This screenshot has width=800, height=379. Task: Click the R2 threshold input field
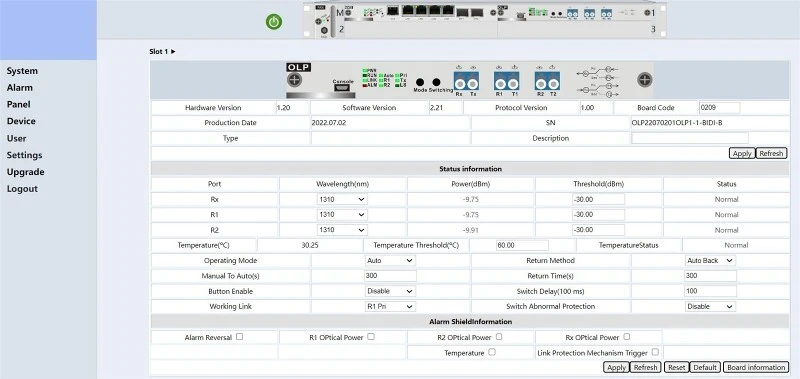point(598,230)
